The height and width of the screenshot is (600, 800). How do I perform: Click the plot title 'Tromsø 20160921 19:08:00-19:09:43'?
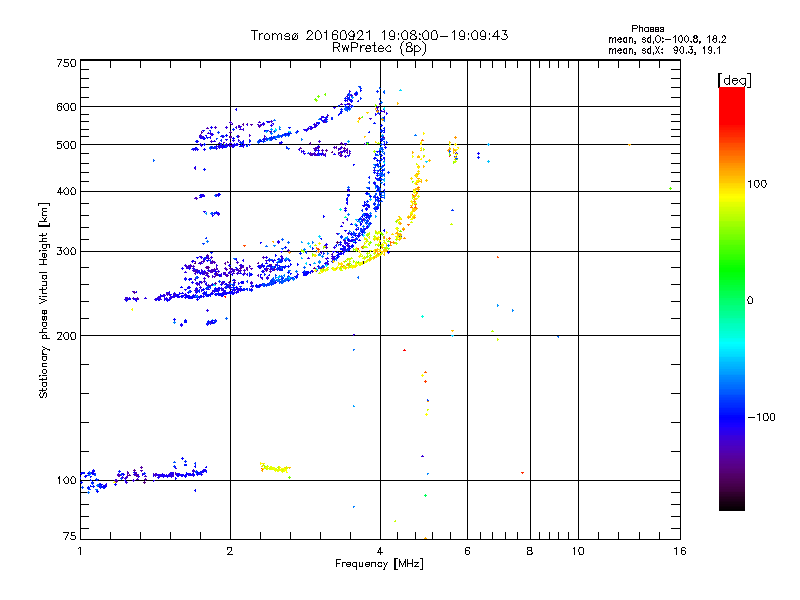coord(379,35)
